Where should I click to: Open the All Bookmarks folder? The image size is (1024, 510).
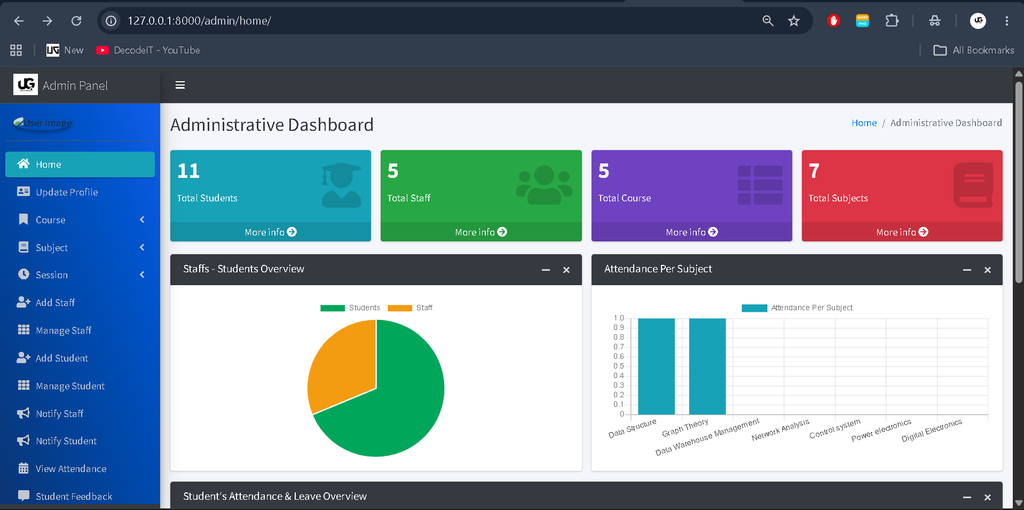[x=974, y=50]
